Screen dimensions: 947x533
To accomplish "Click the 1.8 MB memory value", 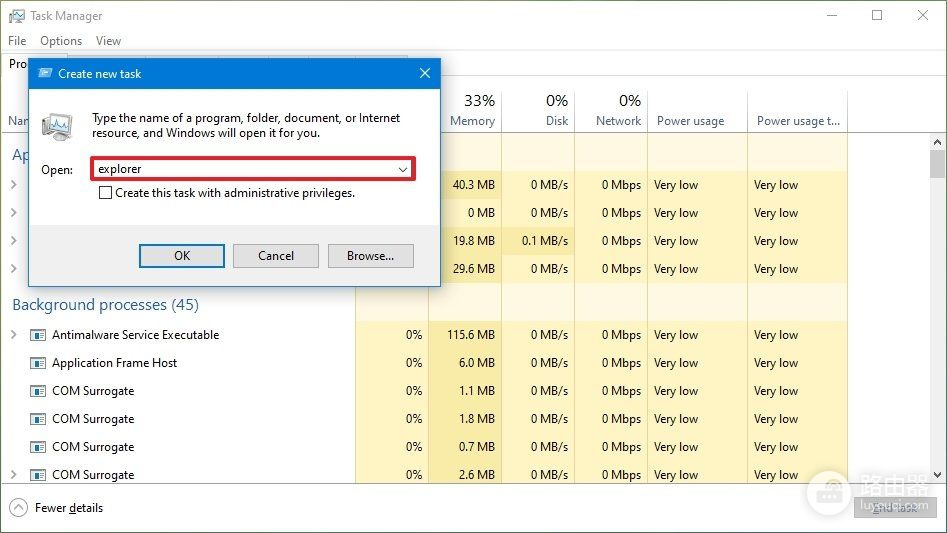I will [x=477, y=419].
